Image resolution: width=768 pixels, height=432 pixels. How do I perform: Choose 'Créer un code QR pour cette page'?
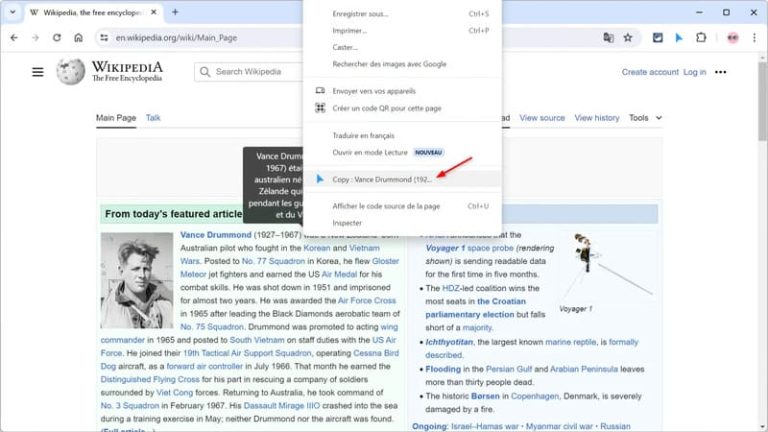pos(386,107)
